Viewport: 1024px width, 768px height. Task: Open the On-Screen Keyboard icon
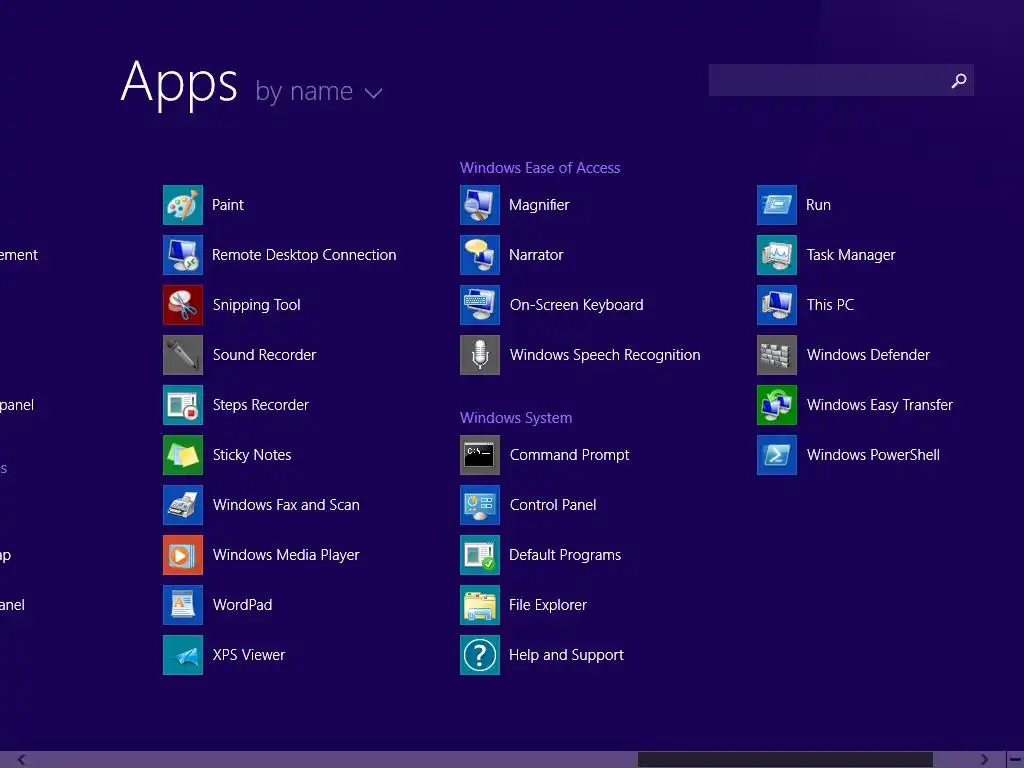pyautogui.click(x=480, y=305)
